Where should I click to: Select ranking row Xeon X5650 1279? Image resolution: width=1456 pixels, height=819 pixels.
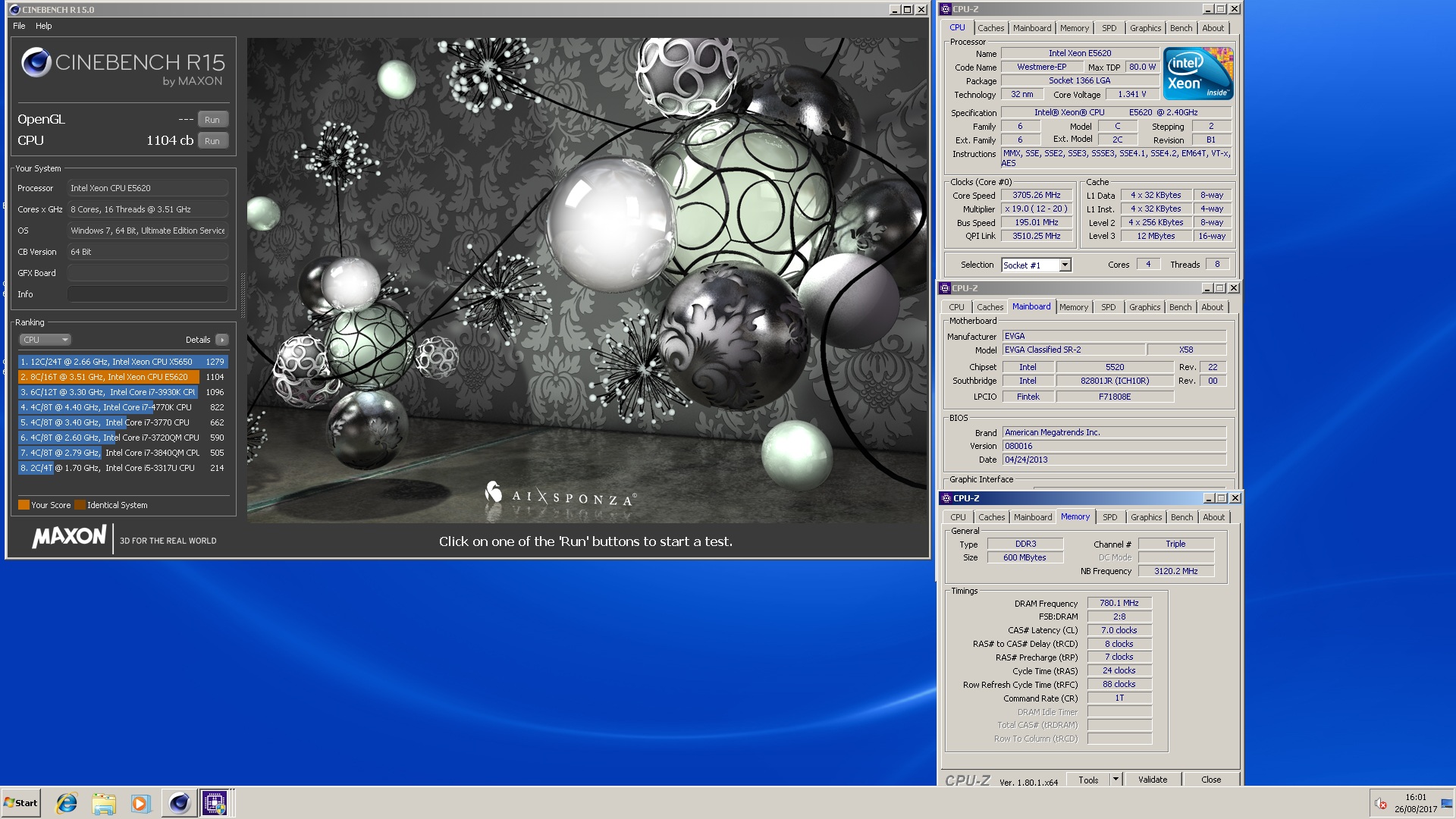click(x=123, y=362)
